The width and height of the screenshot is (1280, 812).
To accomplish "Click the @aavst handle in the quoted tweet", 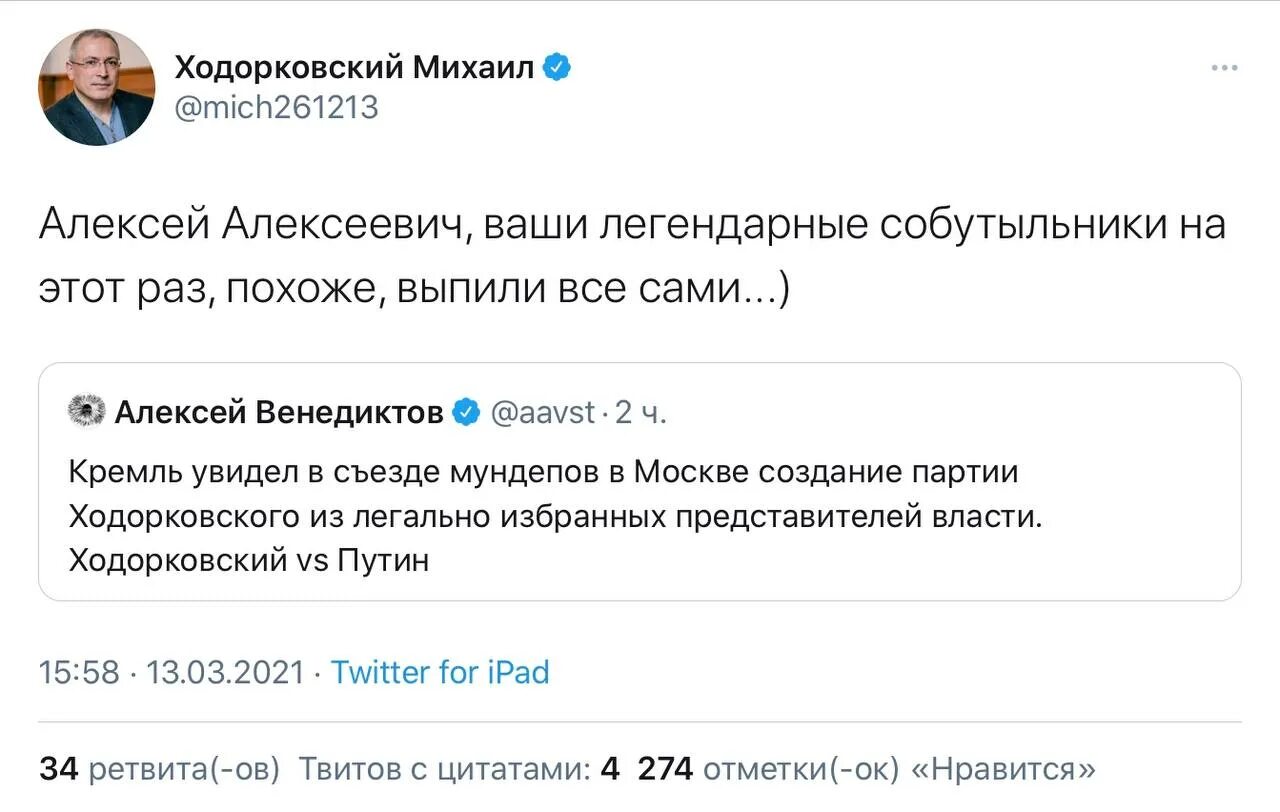I will click(x=543, y=412).
